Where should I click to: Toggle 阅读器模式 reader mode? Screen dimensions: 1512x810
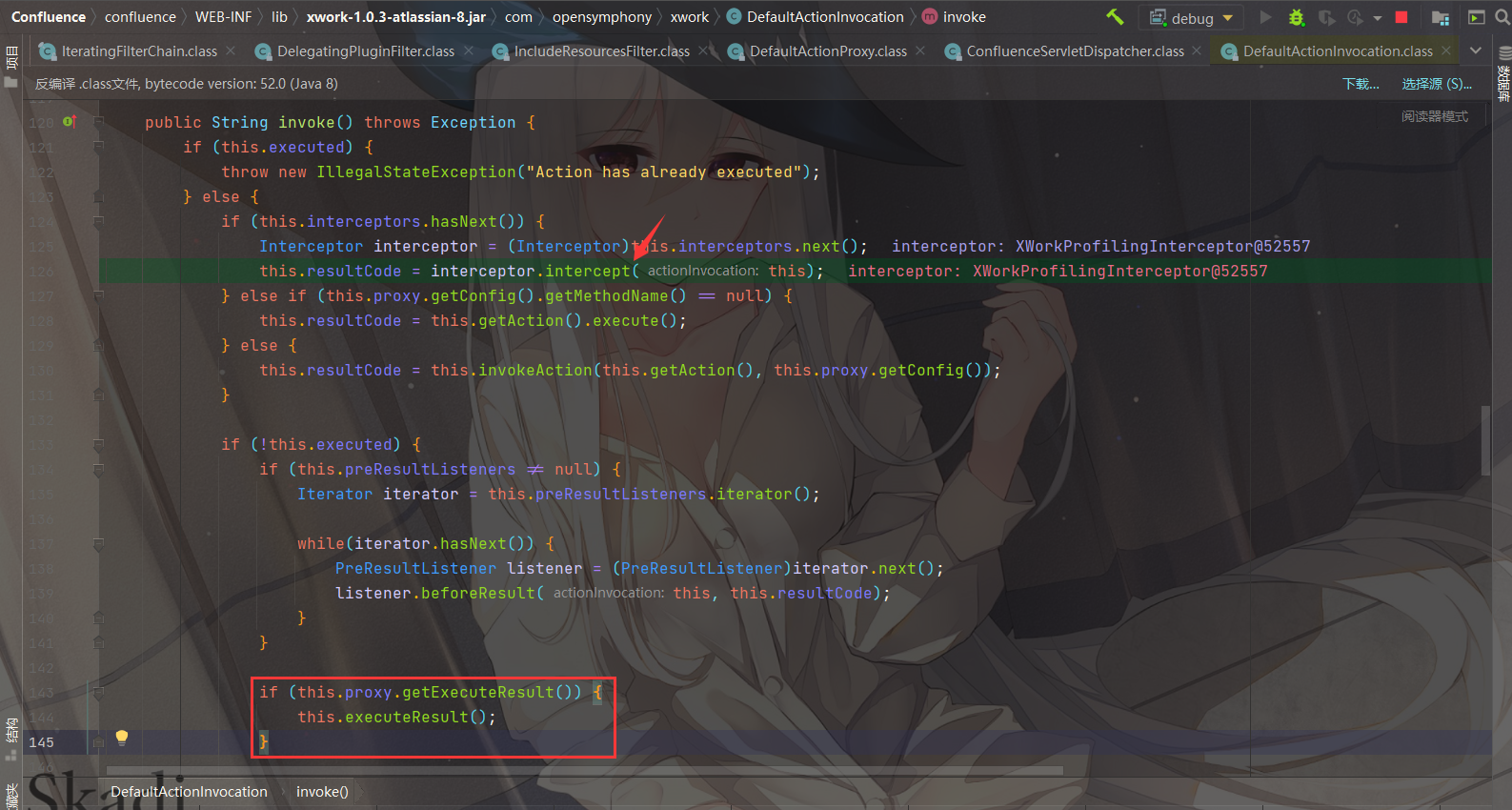(x=1435, y=116)
